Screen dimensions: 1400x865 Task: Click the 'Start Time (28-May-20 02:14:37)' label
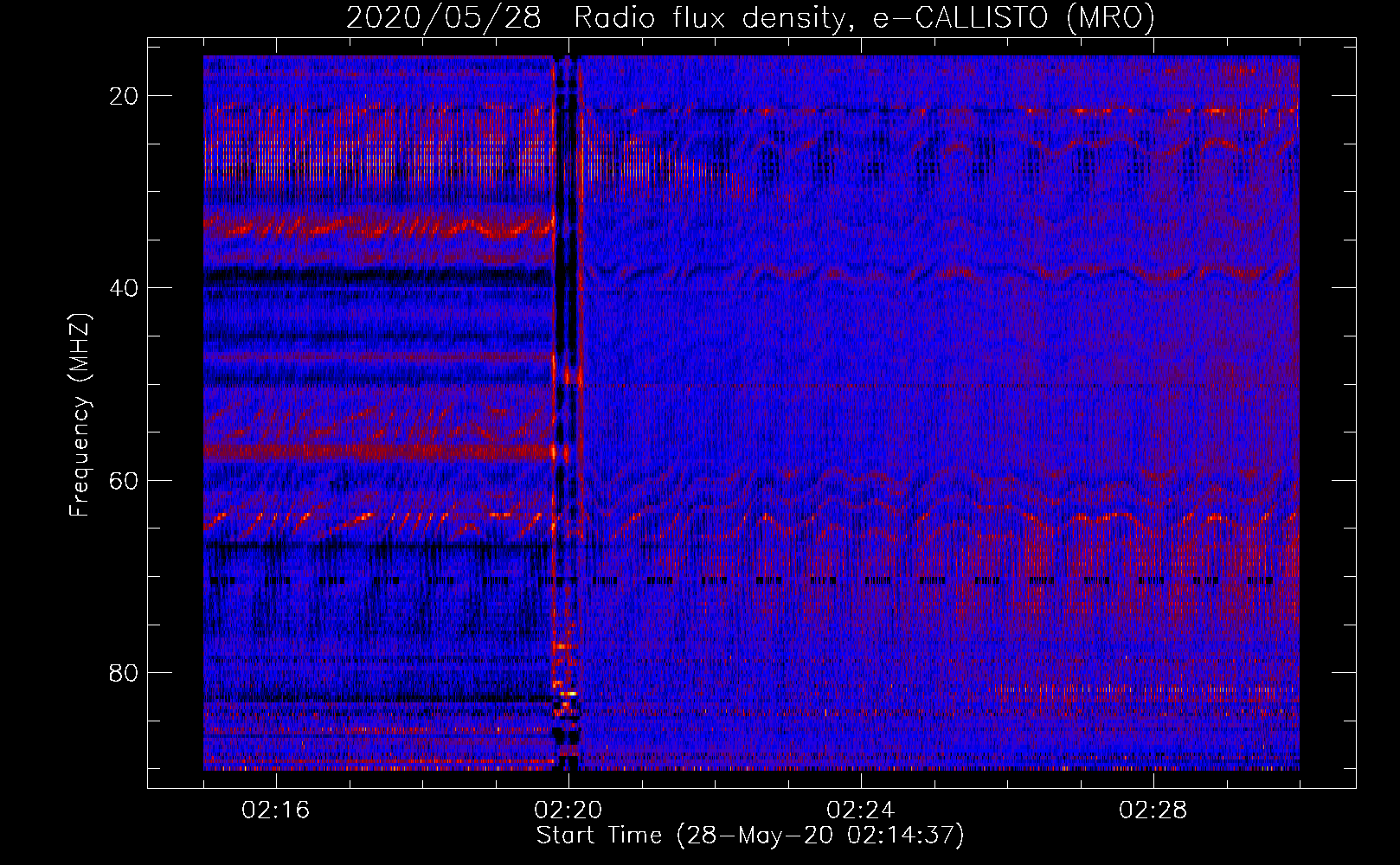coord(750,836)
